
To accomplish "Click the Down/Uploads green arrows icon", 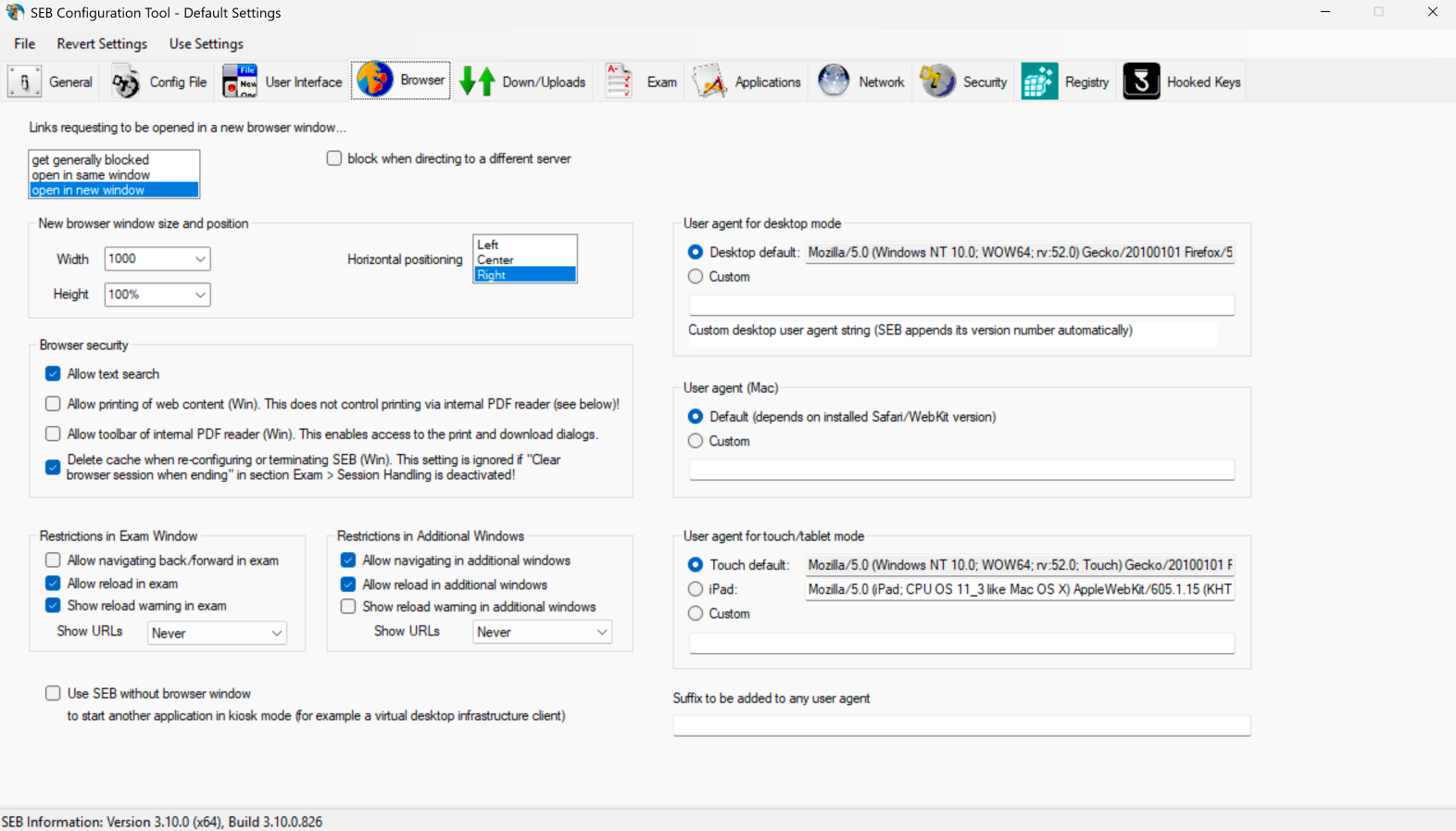I will point(477,82).
